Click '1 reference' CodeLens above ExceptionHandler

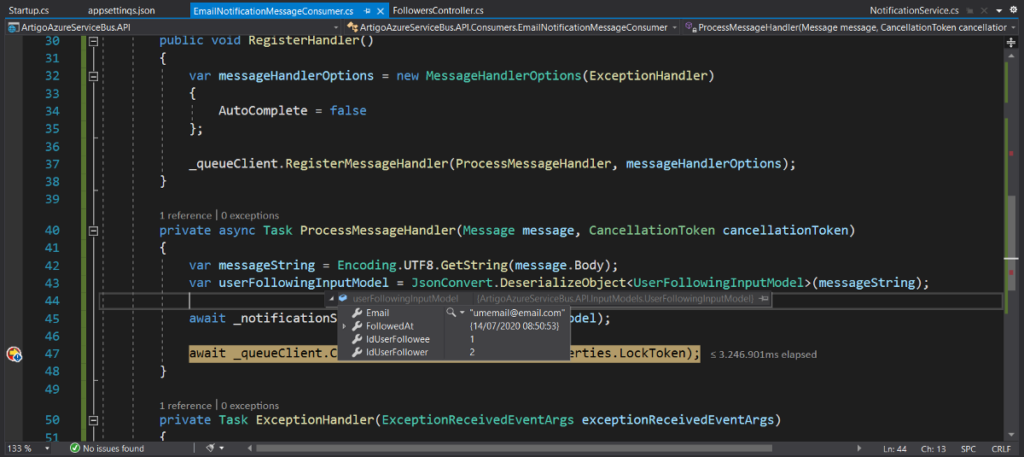point(186,405)
